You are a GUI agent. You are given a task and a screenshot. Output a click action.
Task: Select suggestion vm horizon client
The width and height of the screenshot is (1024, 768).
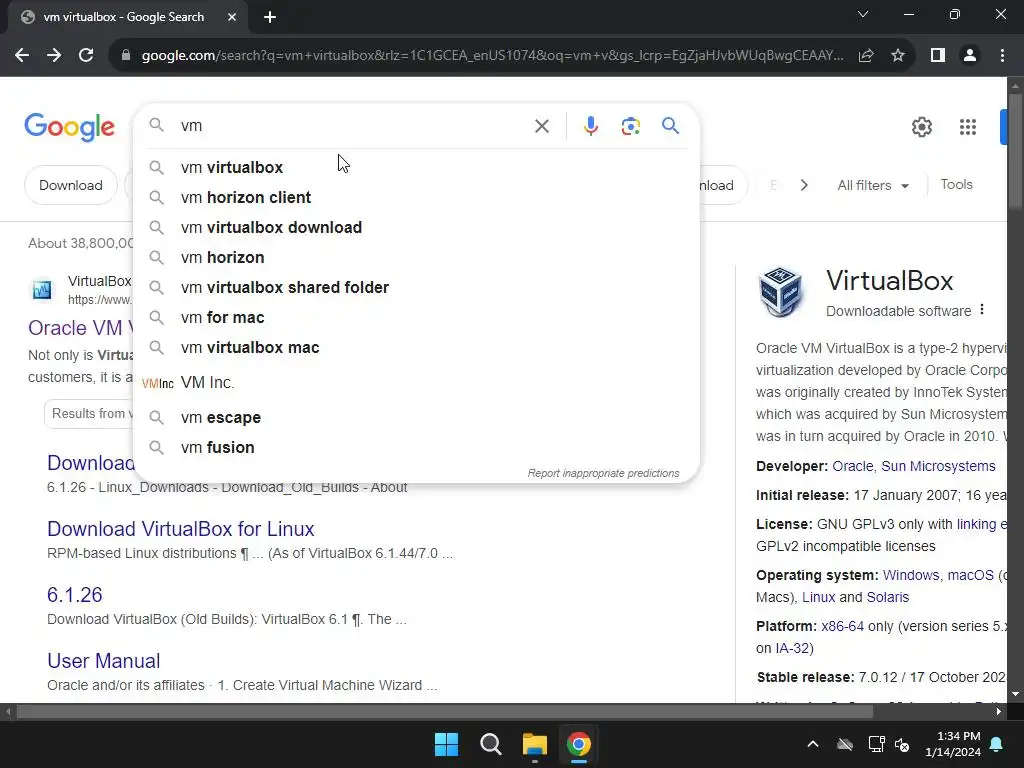tap(416, 197)
